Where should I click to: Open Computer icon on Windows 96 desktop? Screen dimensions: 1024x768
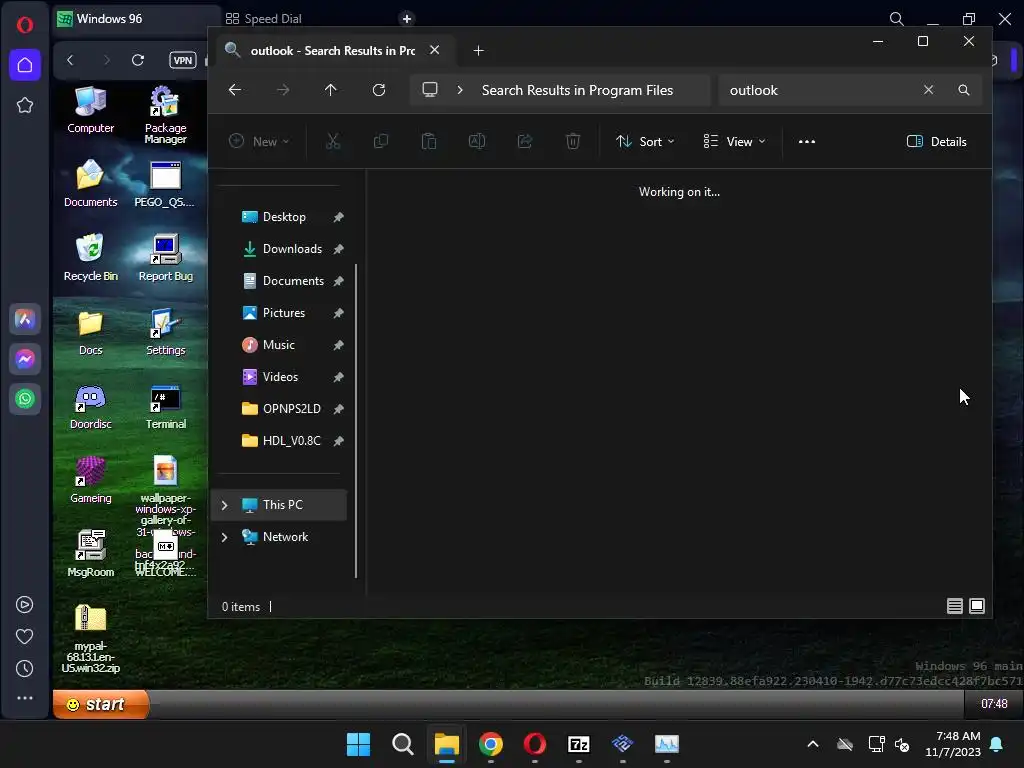(91, 110)
